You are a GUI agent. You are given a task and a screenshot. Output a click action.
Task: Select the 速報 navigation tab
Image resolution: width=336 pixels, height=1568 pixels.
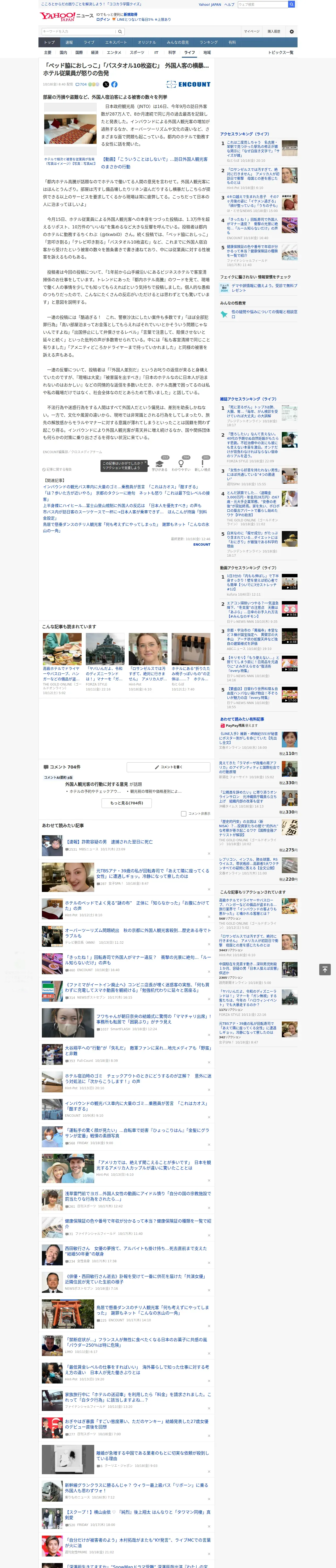(x=69, y=43)
